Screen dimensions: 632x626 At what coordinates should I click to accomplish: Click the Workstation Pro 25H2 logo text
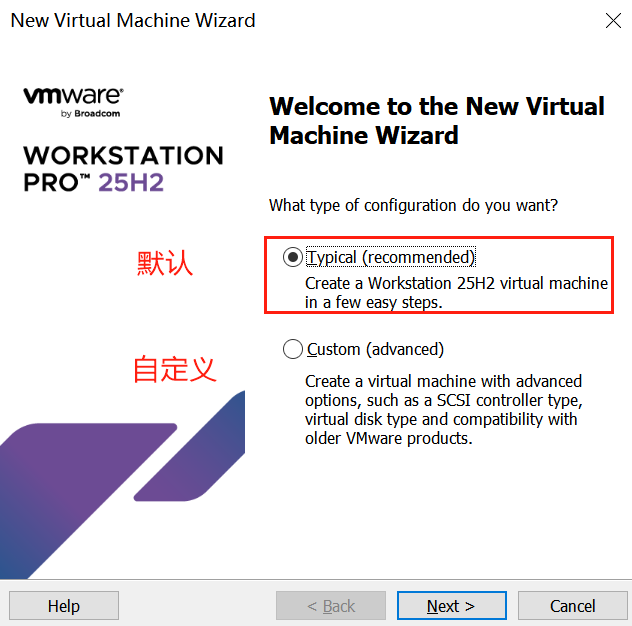pyautogui.click(x=123, y=169)
